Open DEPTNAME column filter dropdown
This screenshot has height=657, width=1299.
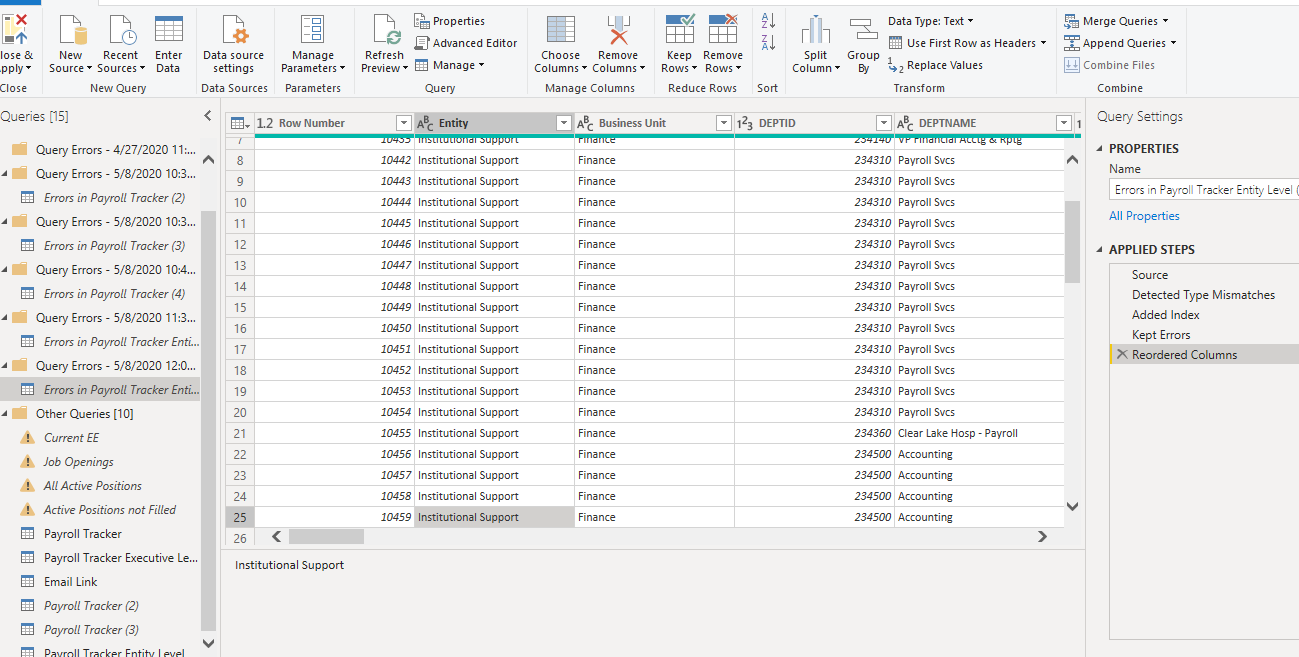[x=1063, y=123]
